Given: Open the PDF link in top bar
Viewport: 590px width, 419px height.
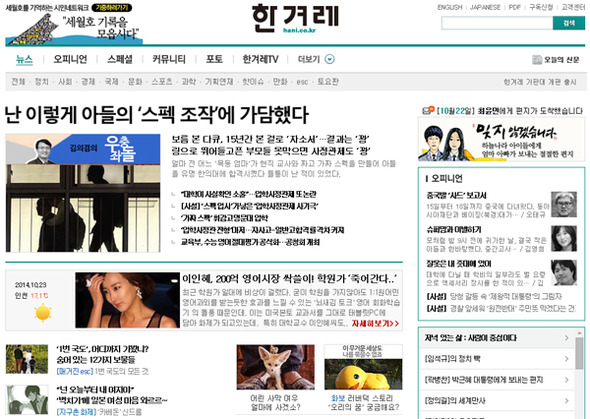Looking at the screenshot, I should (514, 7).
